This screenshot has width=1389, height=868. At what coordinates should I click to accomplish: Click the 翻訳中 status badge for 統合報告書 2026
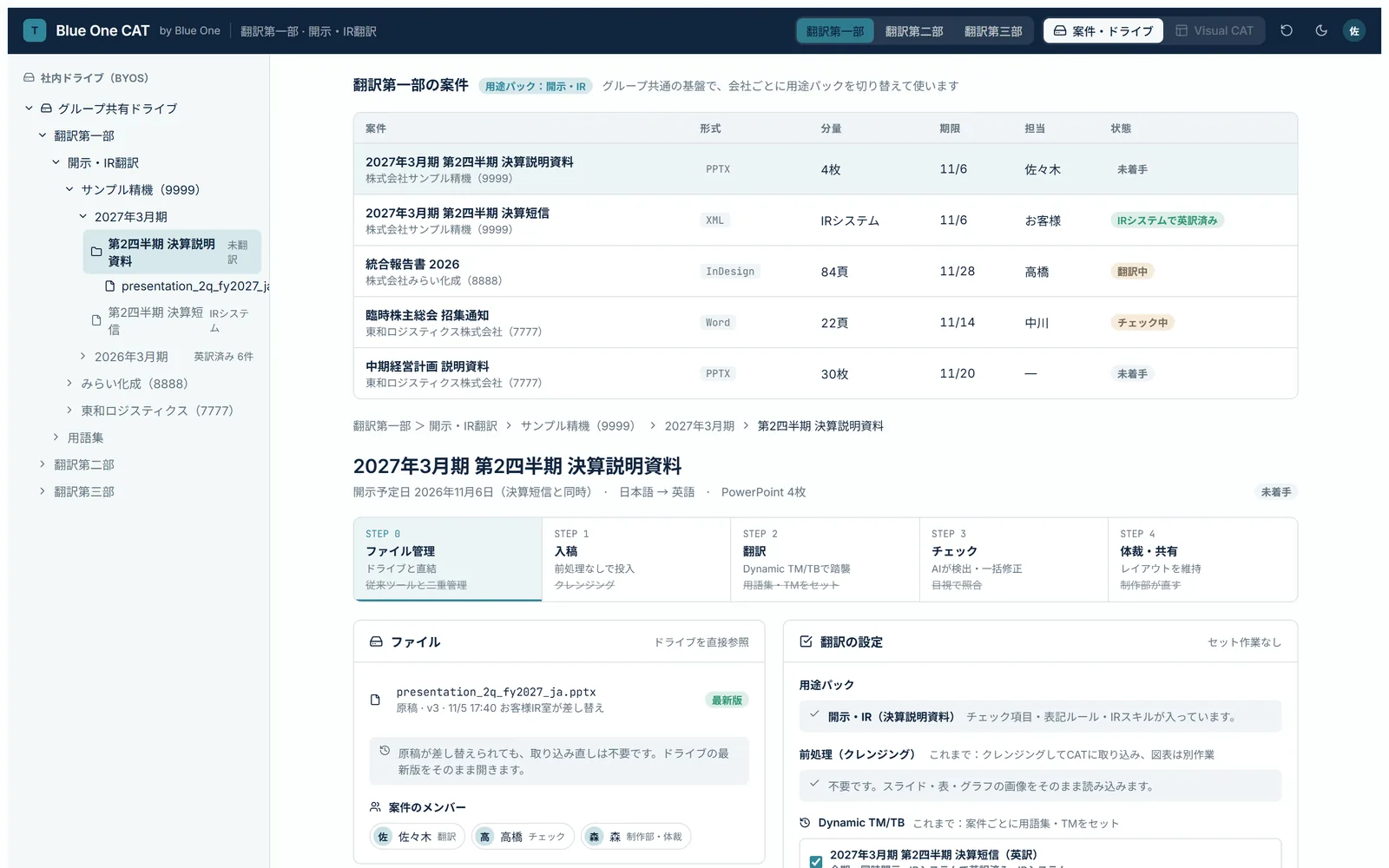point(1132,272)
